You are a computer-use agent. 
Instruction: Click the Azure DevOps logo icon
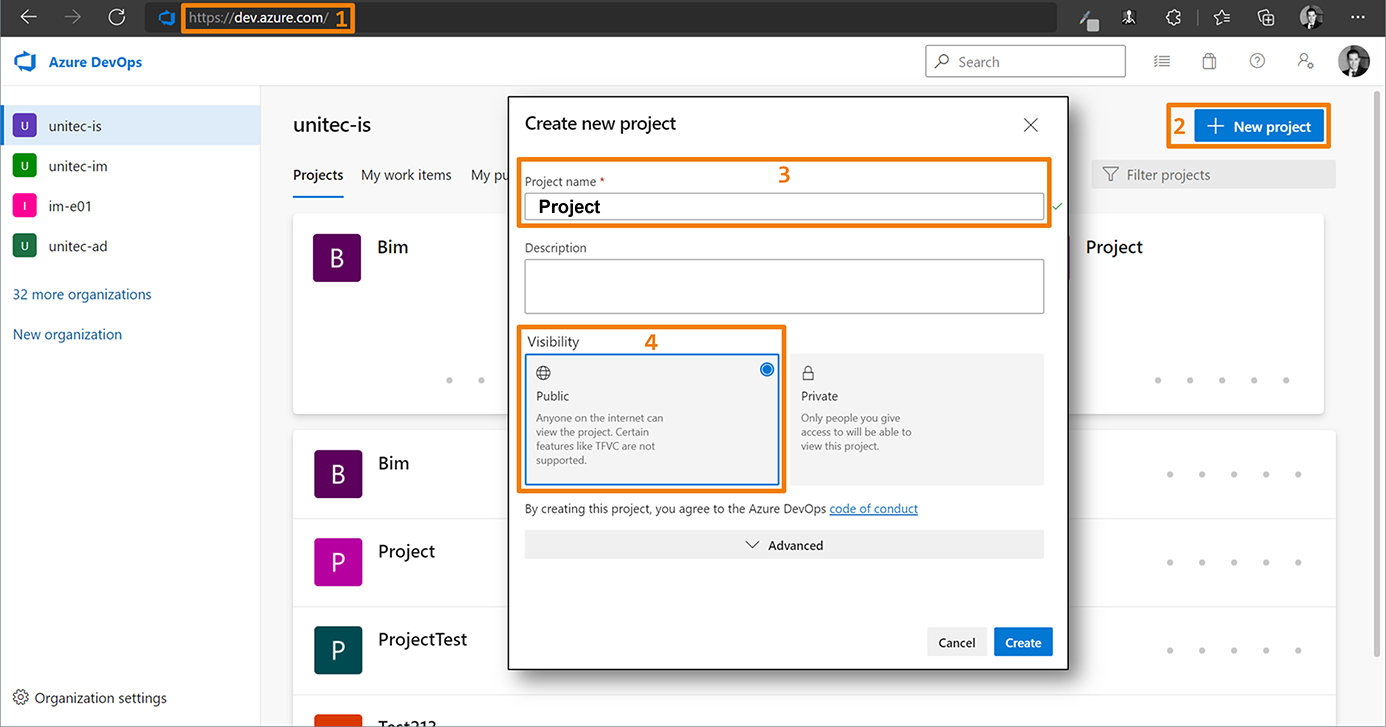[25, 62]
